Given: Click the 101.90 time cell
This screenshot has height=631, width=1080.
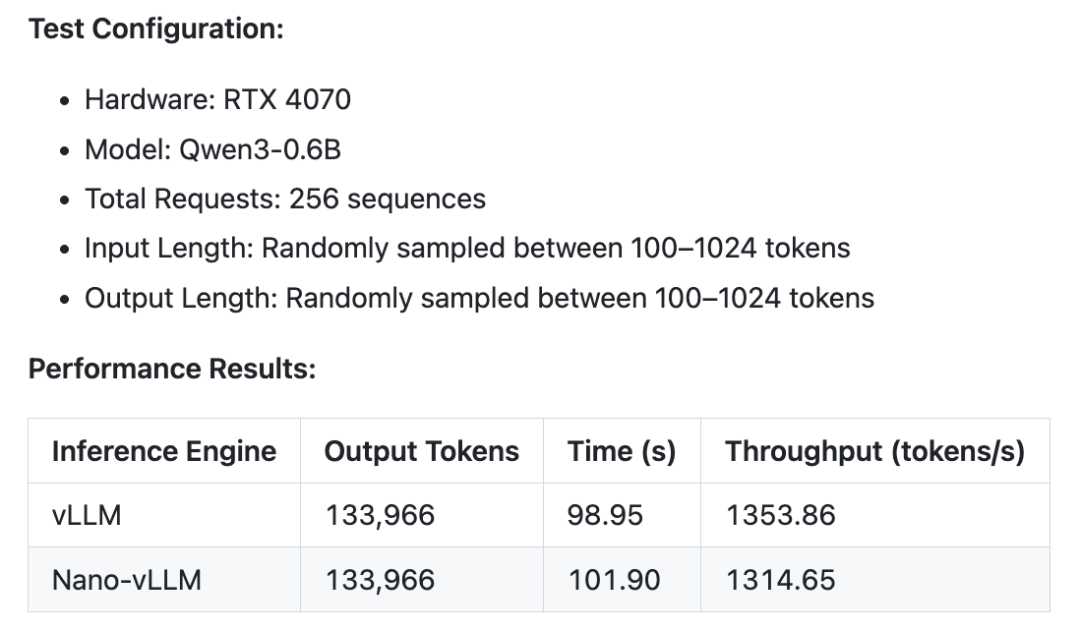Looking at the screenshot, I should (622, 580).
